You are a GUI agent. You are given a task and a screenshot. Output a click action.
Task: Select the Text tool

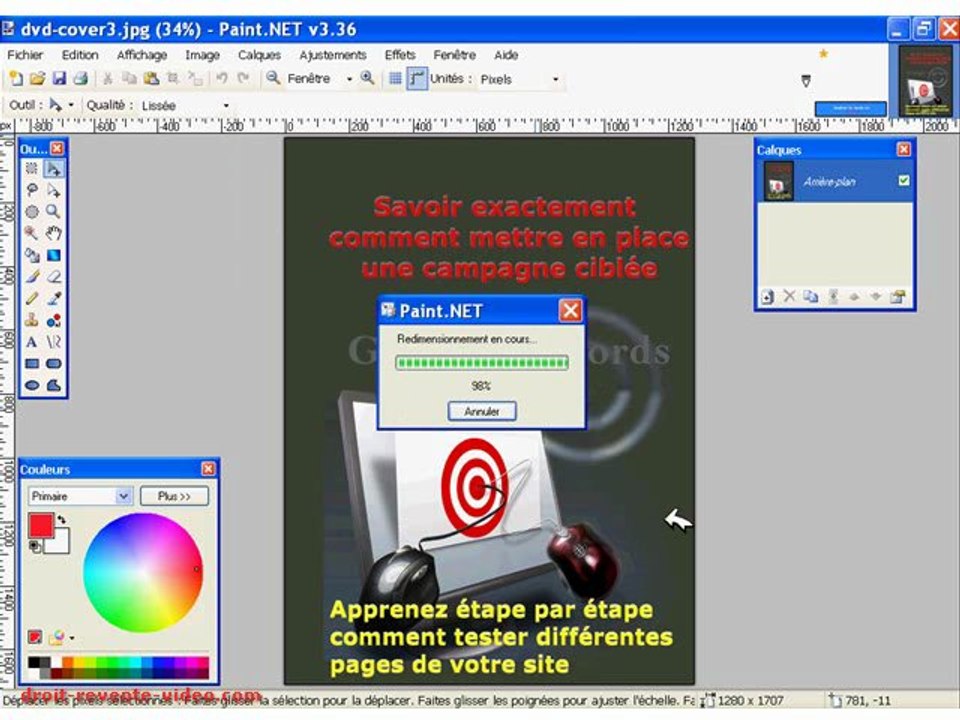click(32, 342)
